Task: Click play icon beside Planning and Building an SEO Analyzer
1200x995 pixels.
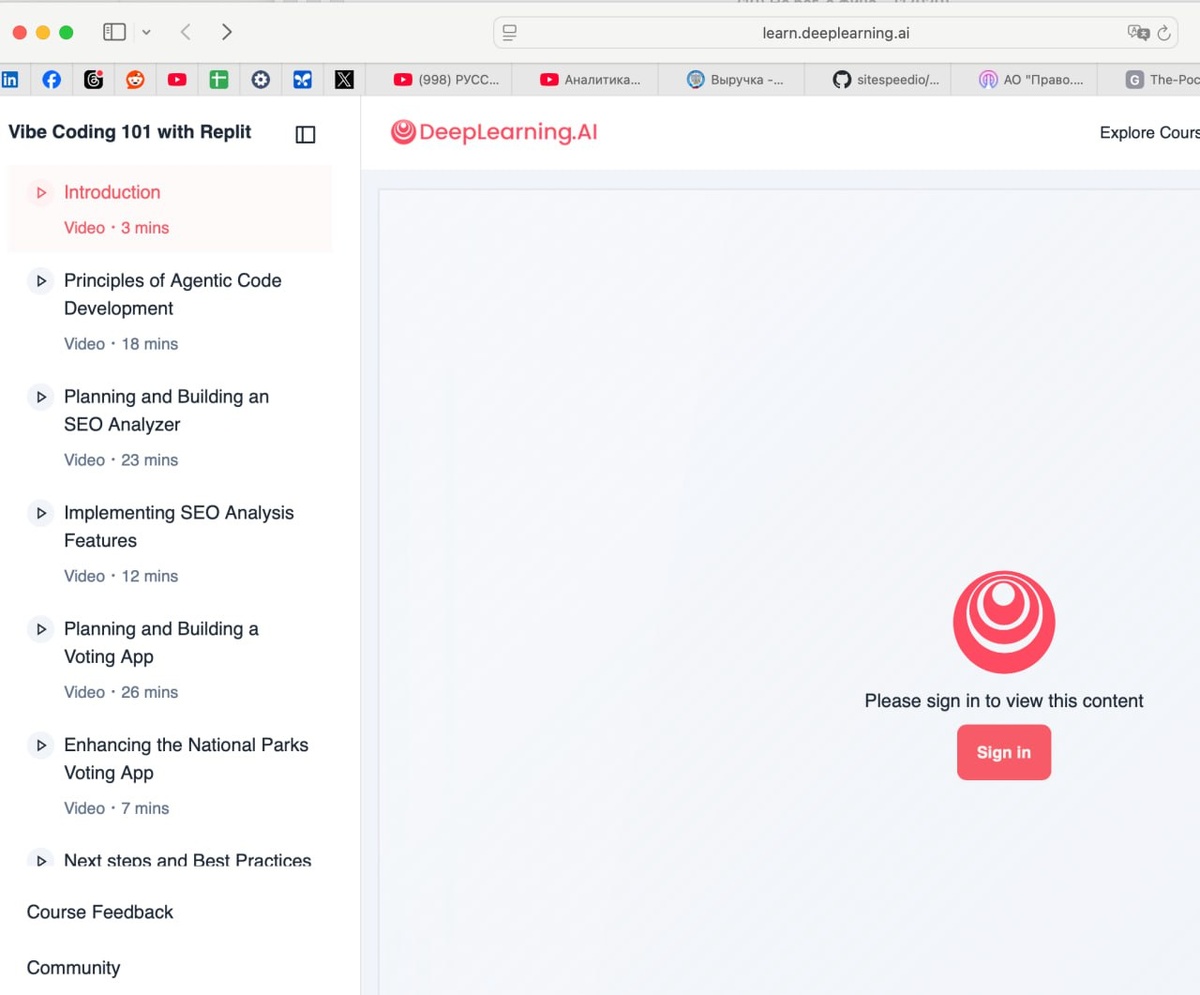Action: click(x=40, y=397)
